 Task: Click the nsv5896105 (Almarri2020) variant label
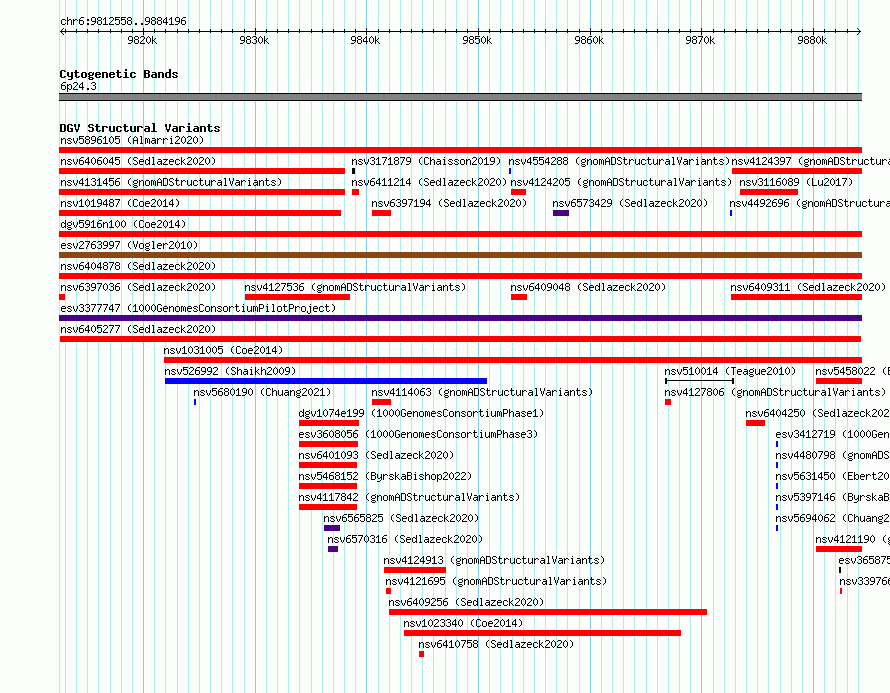132,140
